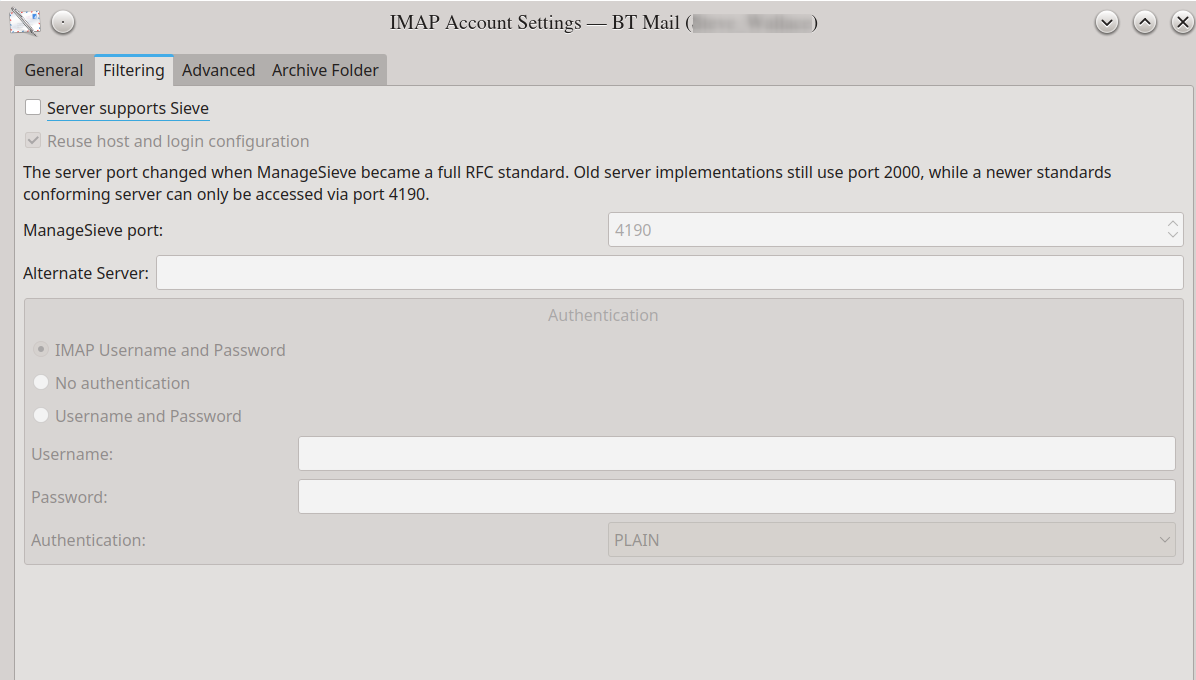
Task: Click the ManageSieve port explanation text
Action: [x=567, y=183]
